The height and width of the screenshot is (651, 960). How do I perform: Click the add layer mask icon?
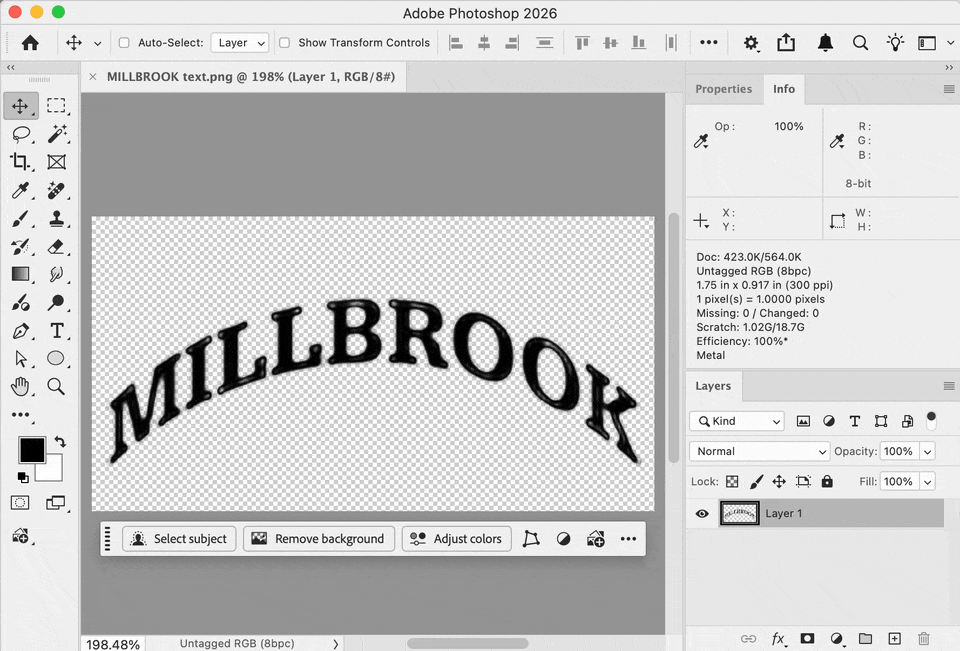[x=808, y=638]
